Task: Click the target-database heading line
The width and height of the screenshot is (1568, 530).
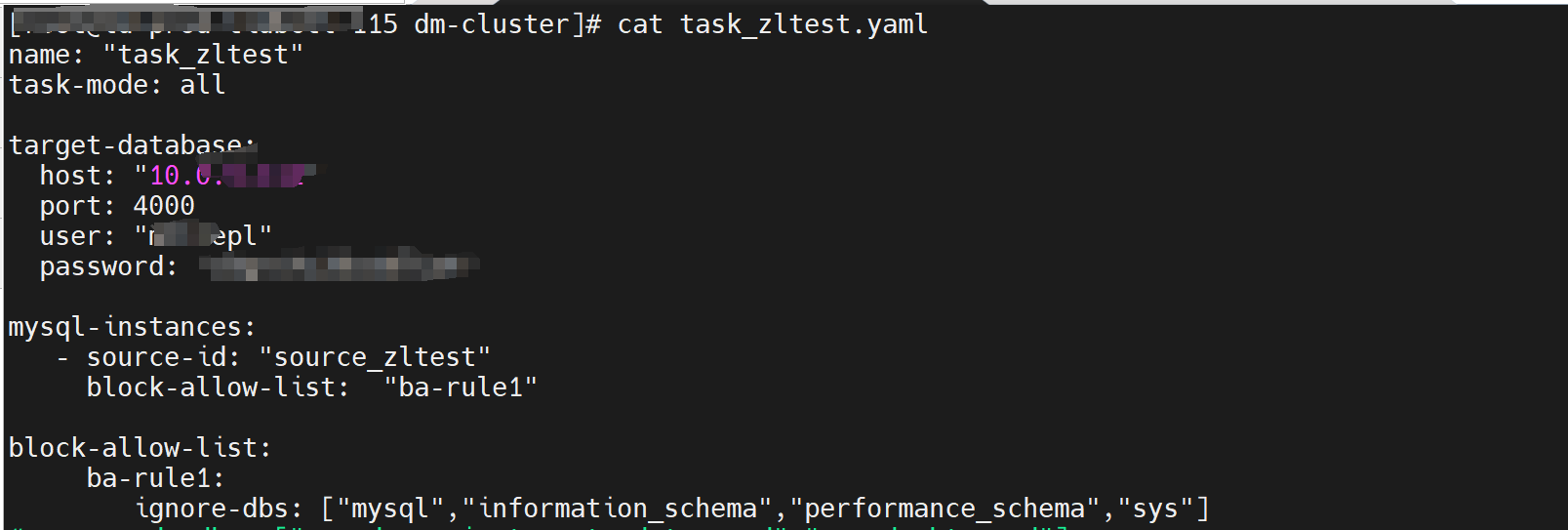Action: tap(132, 145)
